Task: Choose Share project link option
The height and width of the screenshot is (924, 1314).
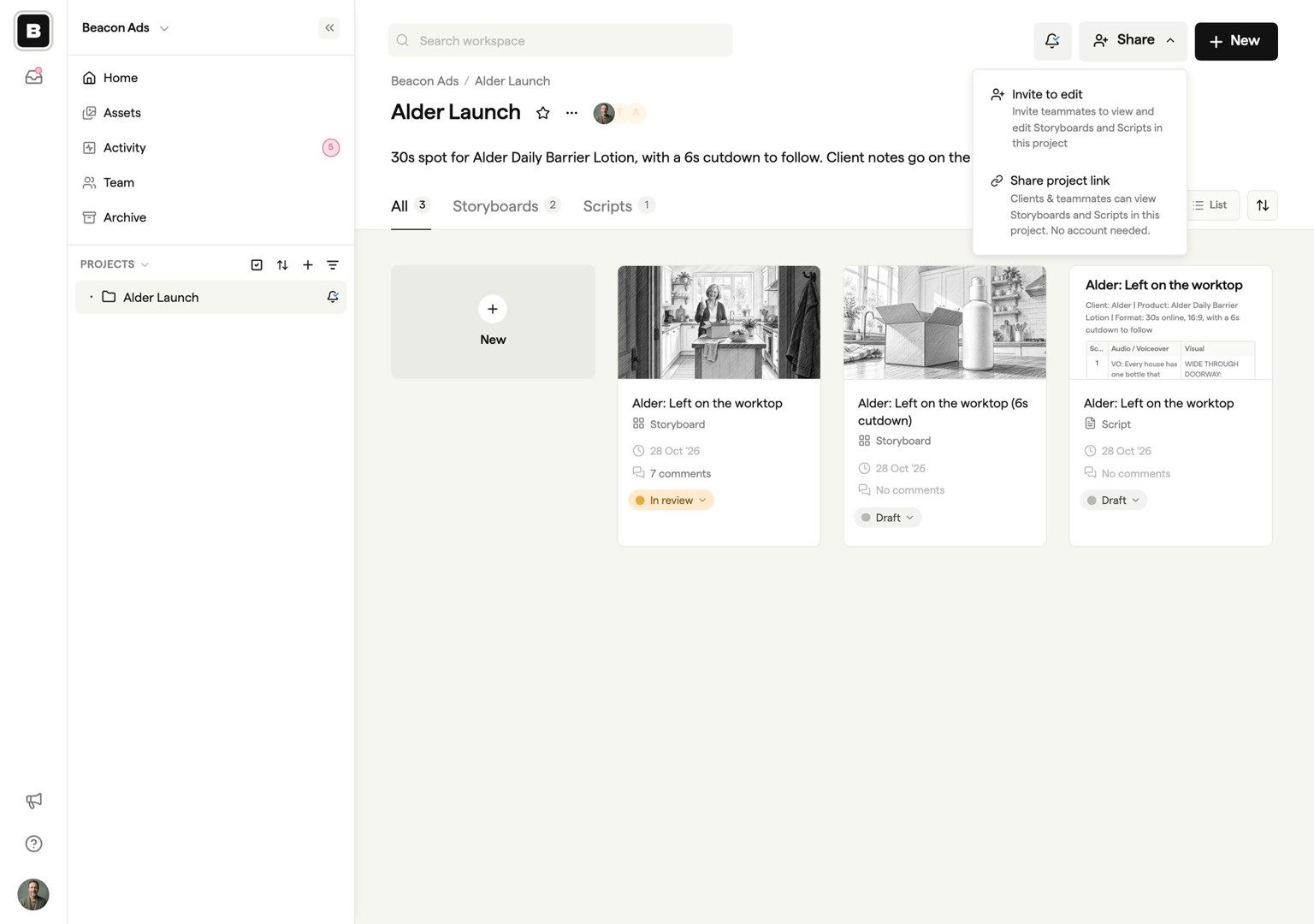Action: [x=1080, y=205]
